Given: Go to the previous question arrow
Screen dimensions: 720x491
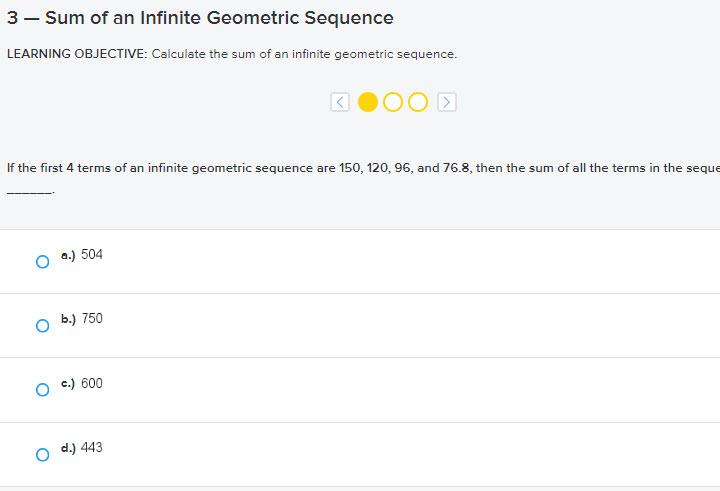Looking at the screenshot, I should (x=340, y=102).
